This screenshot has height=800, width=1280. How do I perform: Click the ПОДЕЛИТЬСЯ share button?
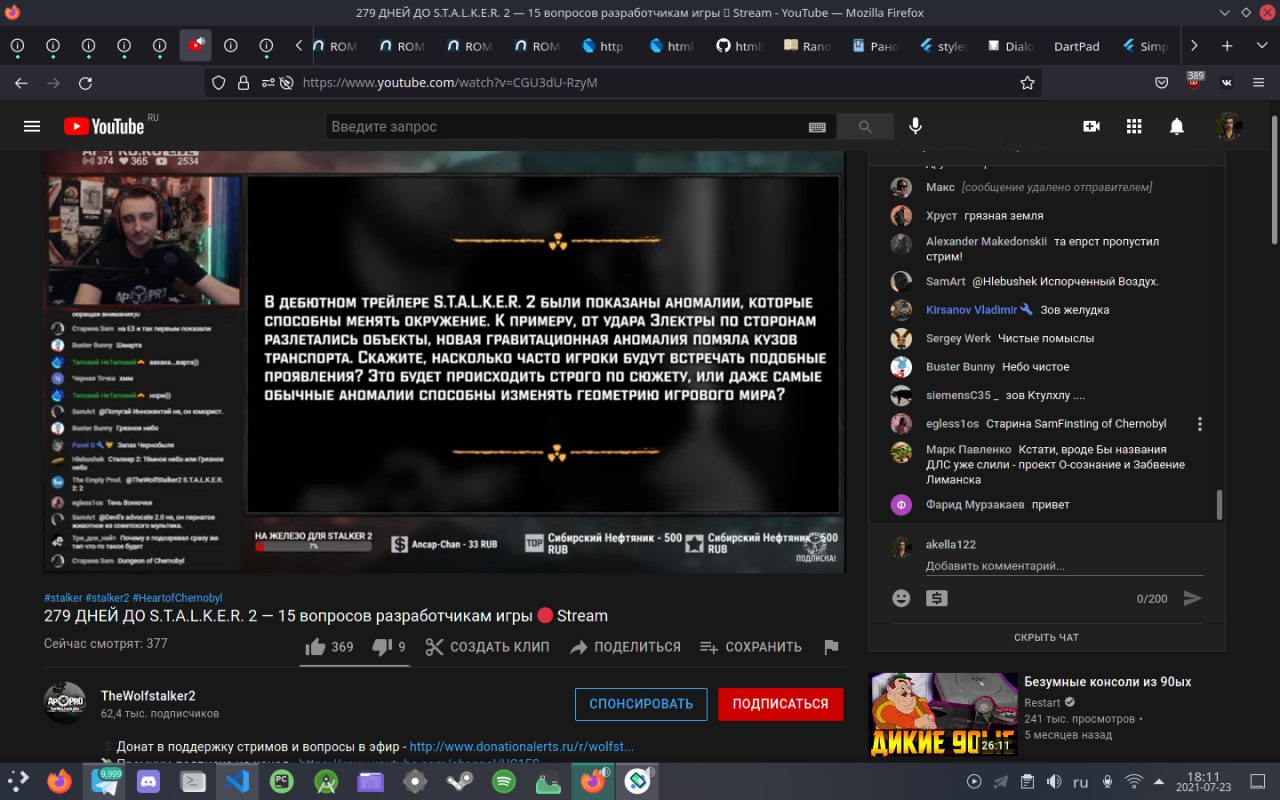click(625, 647)
